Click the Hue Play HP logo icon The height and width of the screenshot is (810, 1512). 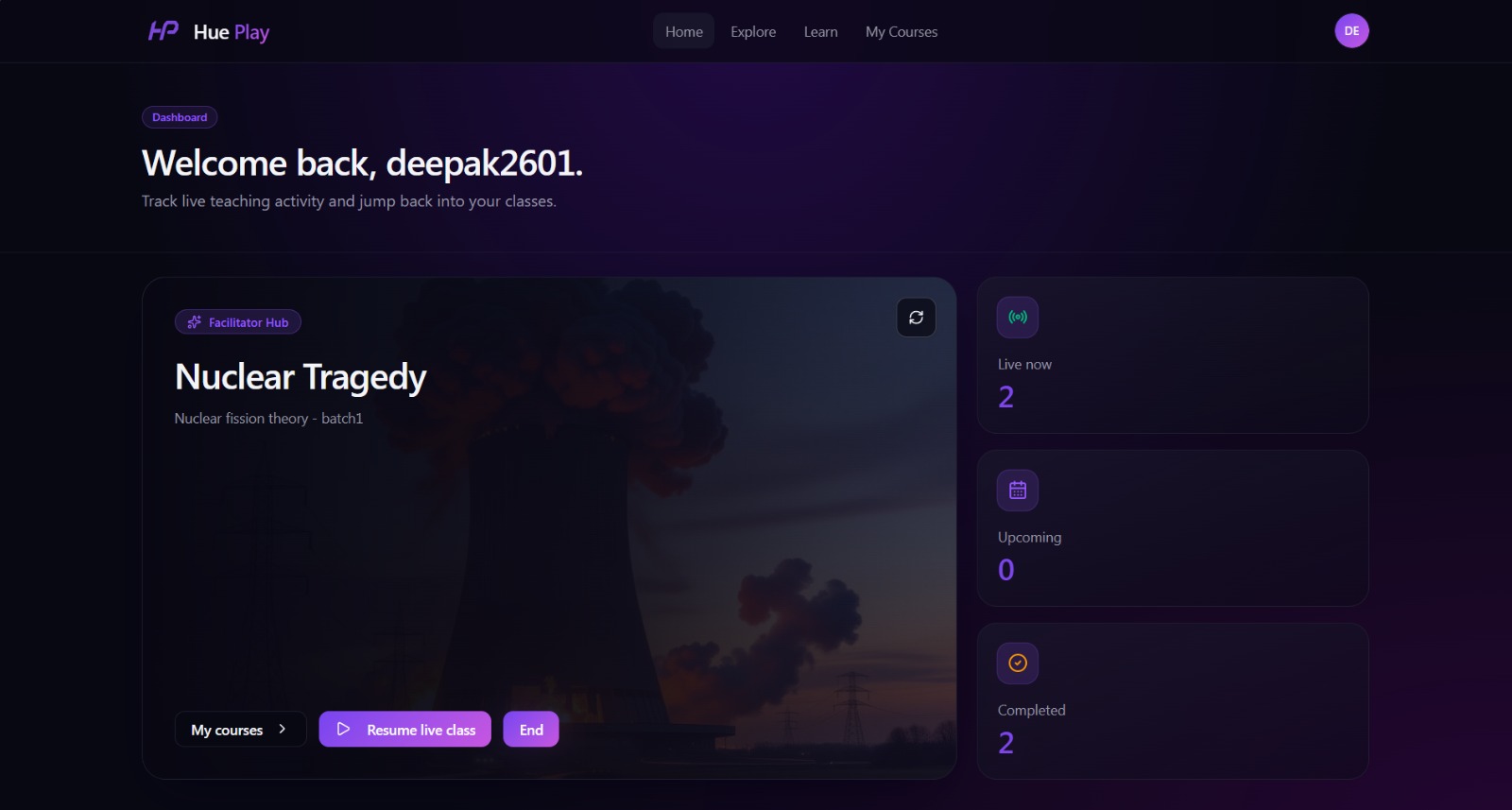[x=163, y=31]
